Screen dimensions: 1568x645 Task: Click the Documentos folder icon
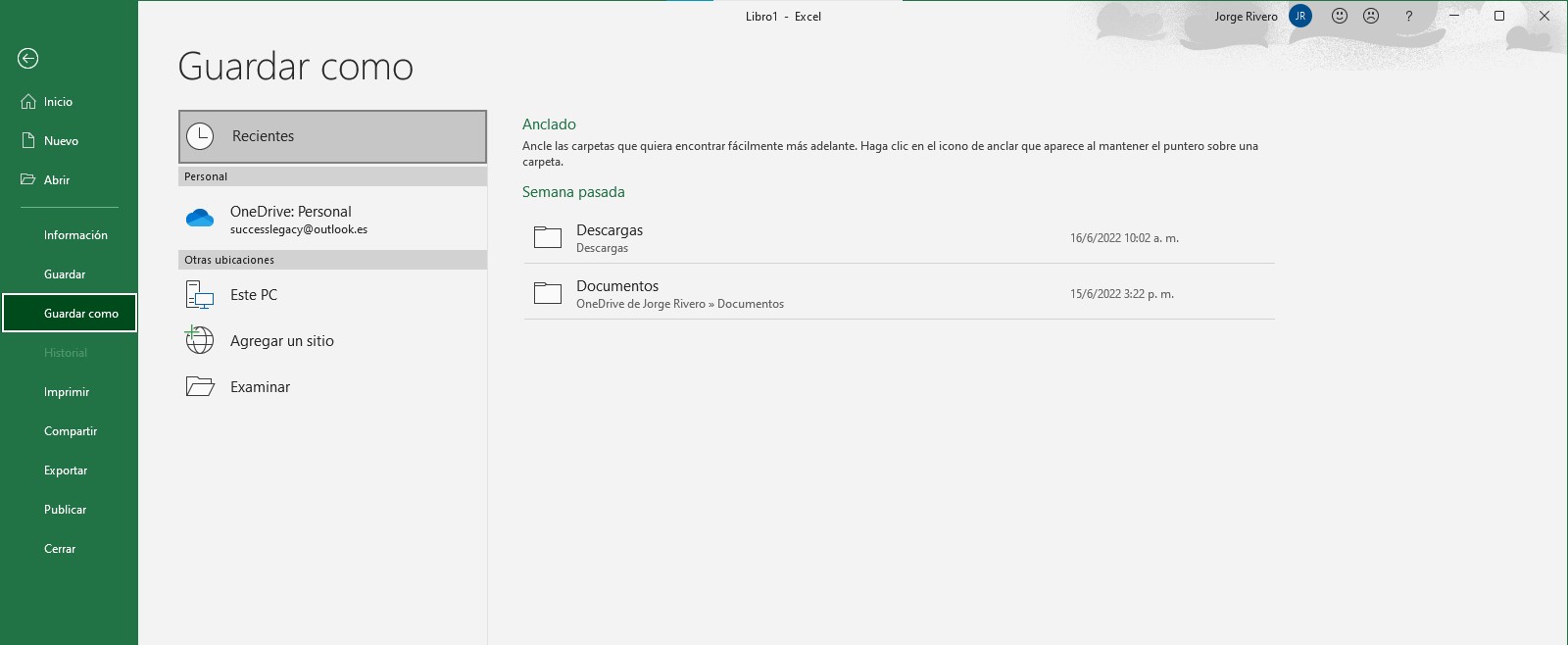[548, 293]
